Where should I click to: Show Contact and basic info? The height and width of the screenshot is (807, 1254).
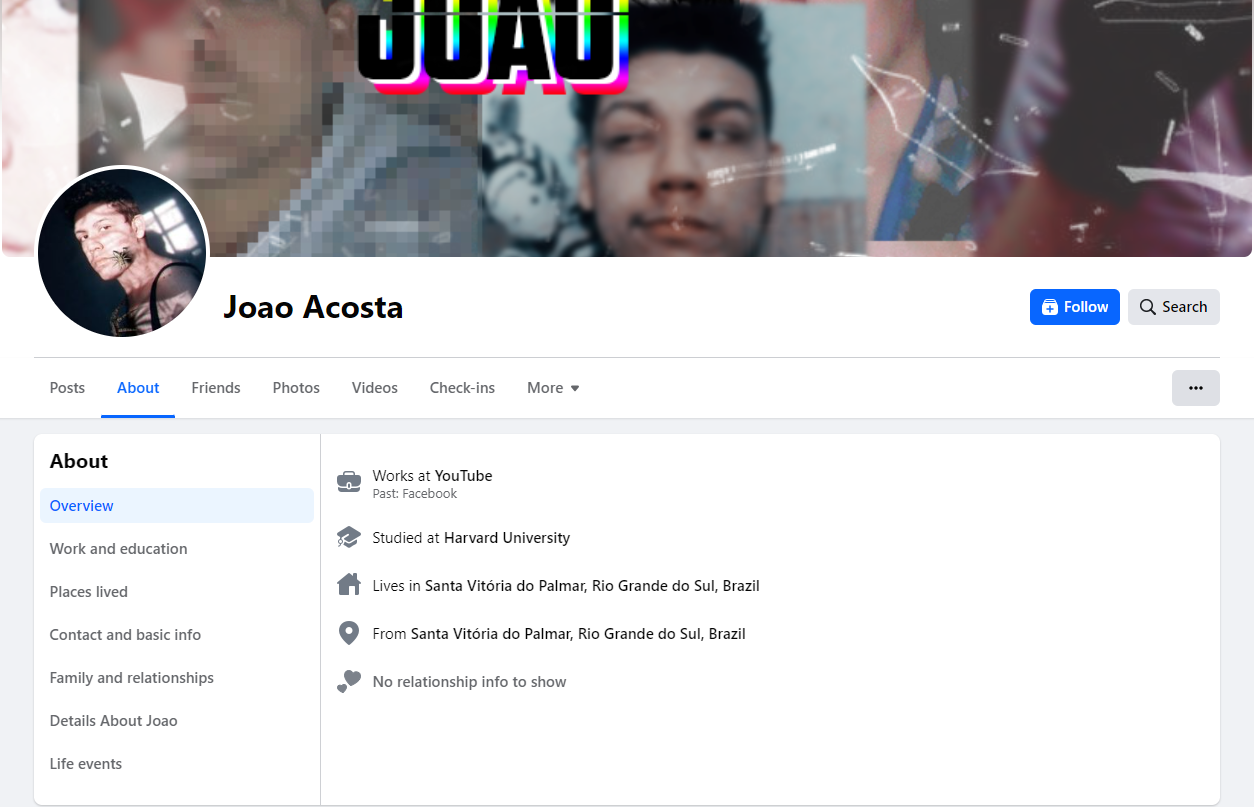177,635
